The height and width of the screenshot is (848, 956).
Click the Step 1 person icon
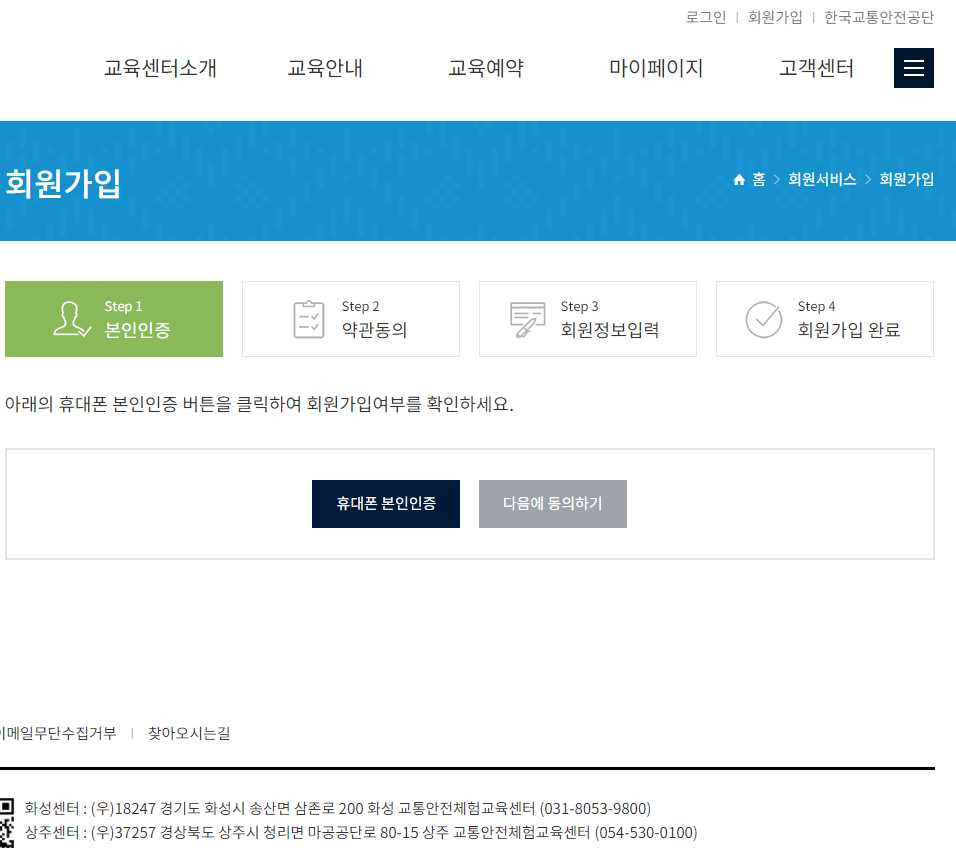[72, 319]
